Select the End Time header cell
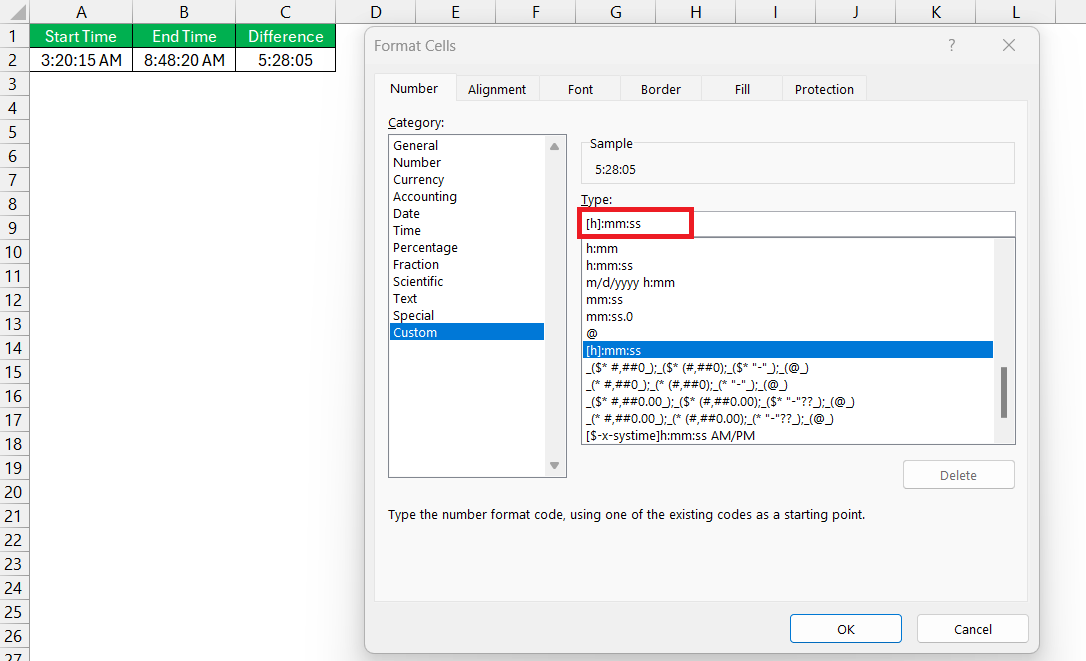Image resolution: width=1086 pixels, height=661 pixels. pos(184,36)
